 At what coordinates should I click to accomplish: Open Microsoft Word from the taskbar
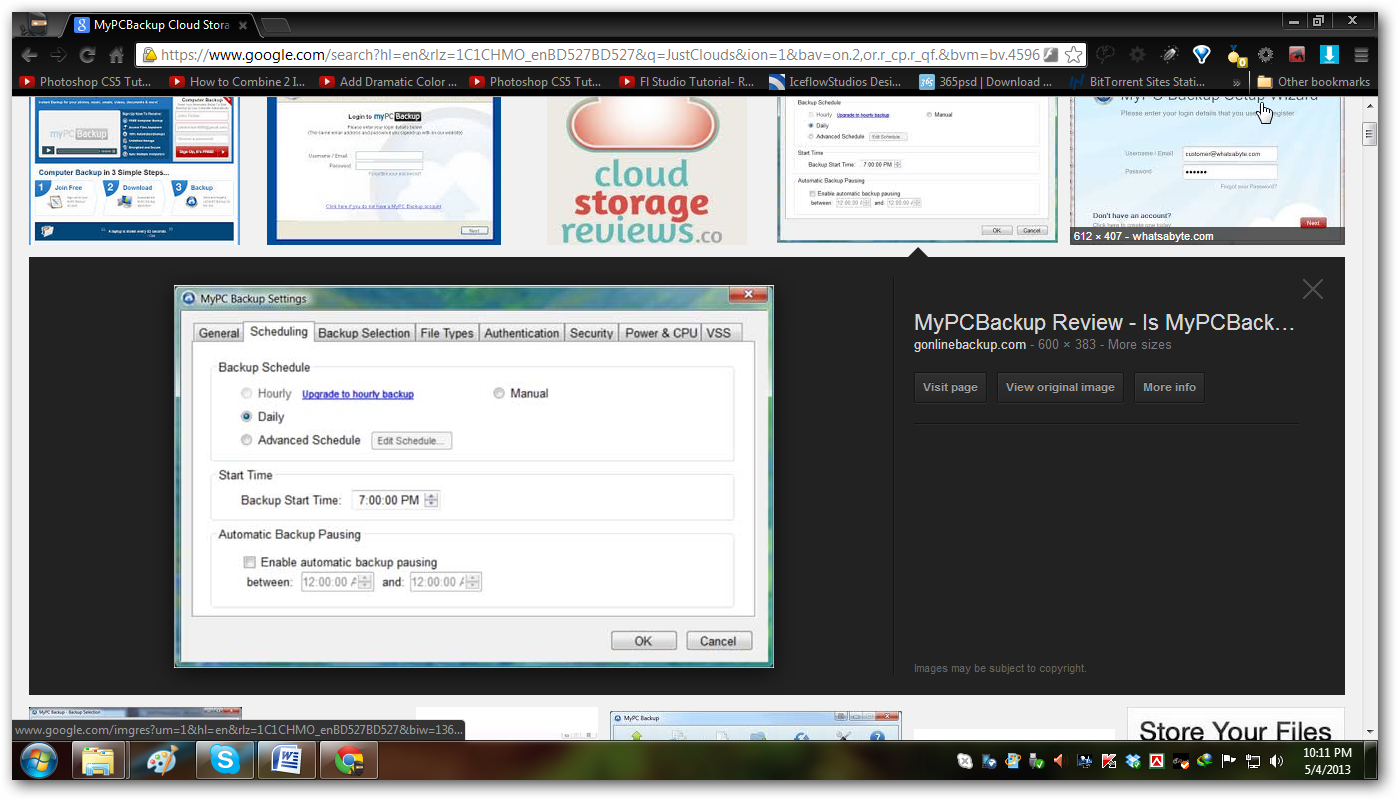tap(287, 762)
